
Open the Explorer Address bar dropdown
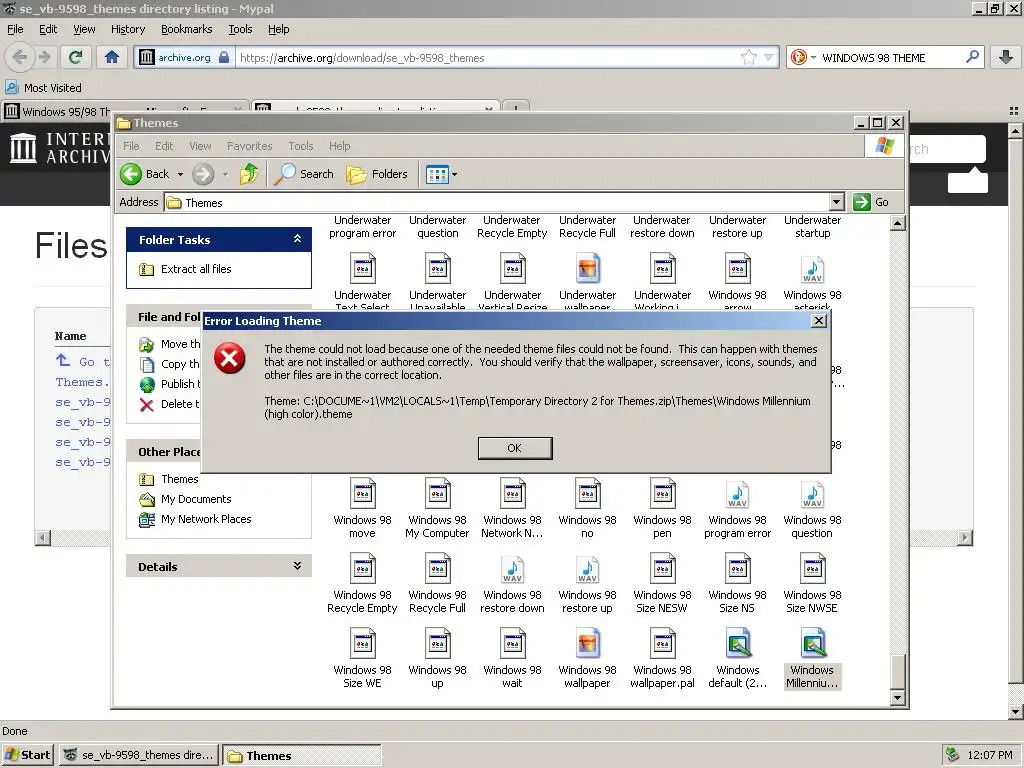[x=837, y=202]
